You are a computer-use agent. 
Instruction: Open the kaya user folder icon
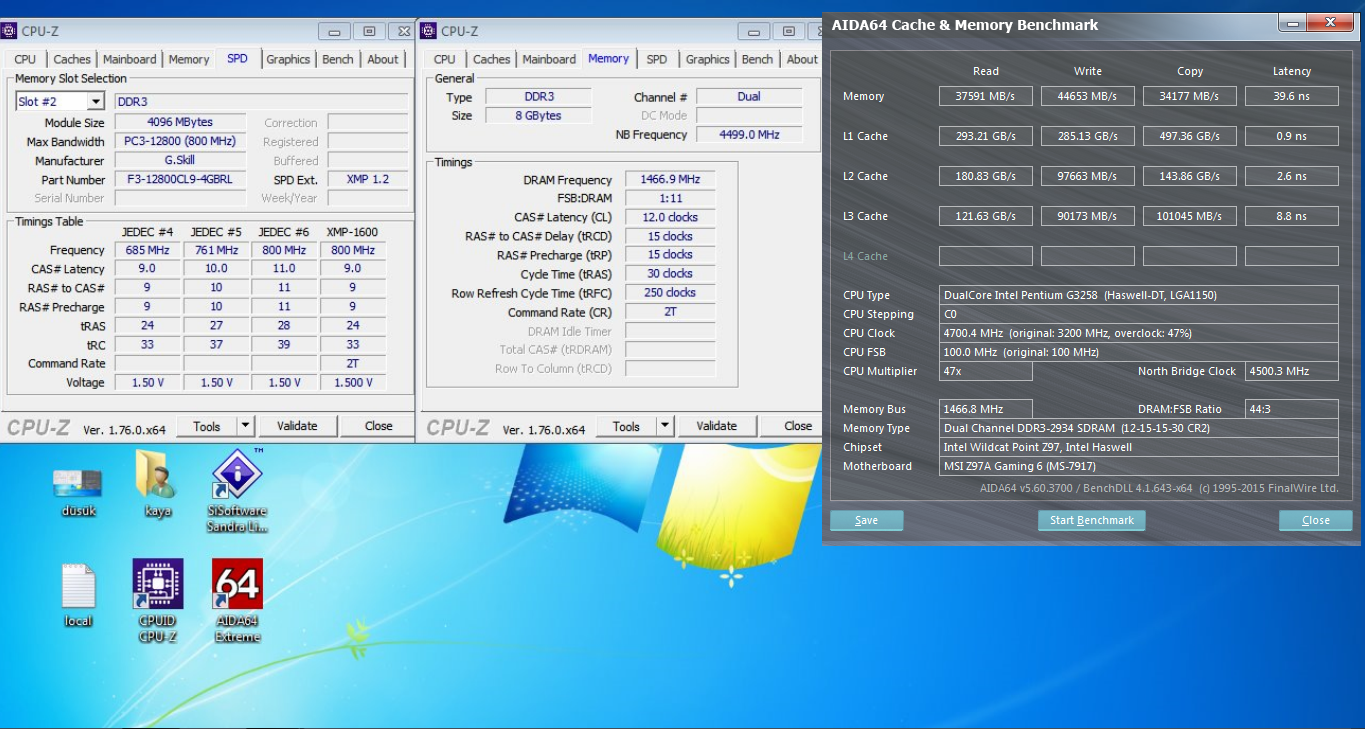(157, 482)
